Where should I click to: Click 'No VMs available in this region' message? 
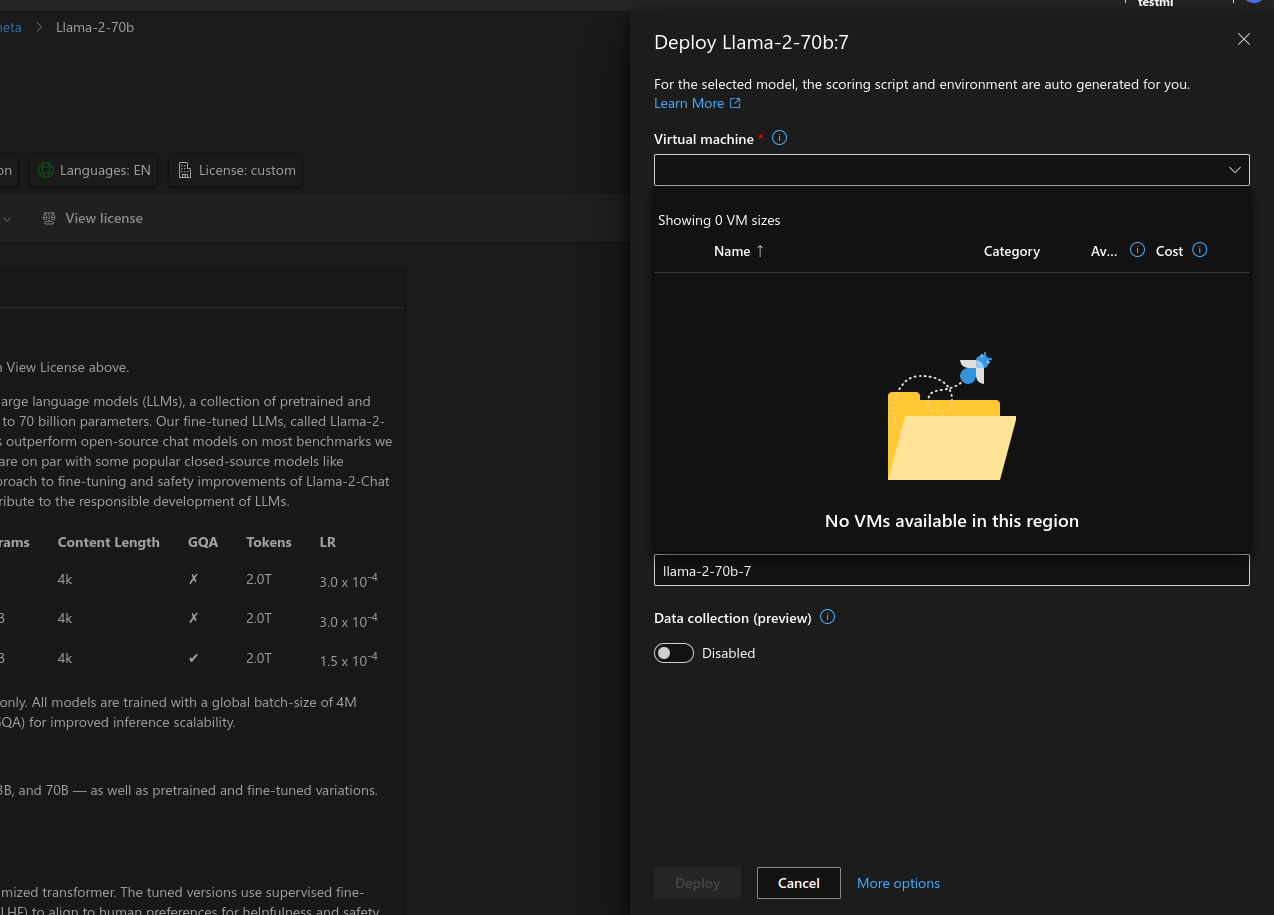tap(952, 521)
